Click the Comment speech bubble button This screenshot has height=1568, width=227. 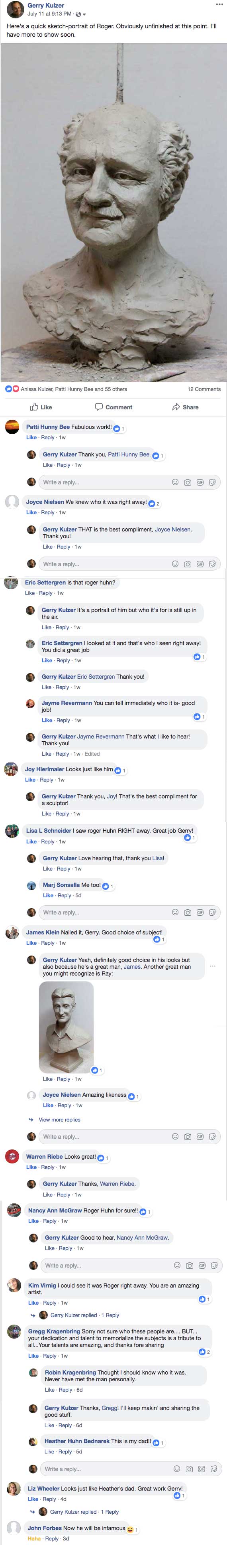(x=113, y=407)
